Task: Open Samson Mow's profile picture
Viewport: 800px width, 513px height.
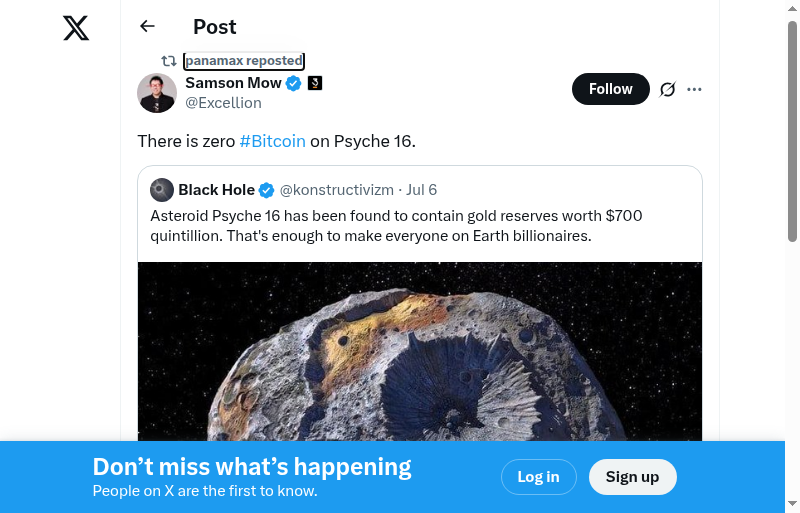Action: pos(157,93)
